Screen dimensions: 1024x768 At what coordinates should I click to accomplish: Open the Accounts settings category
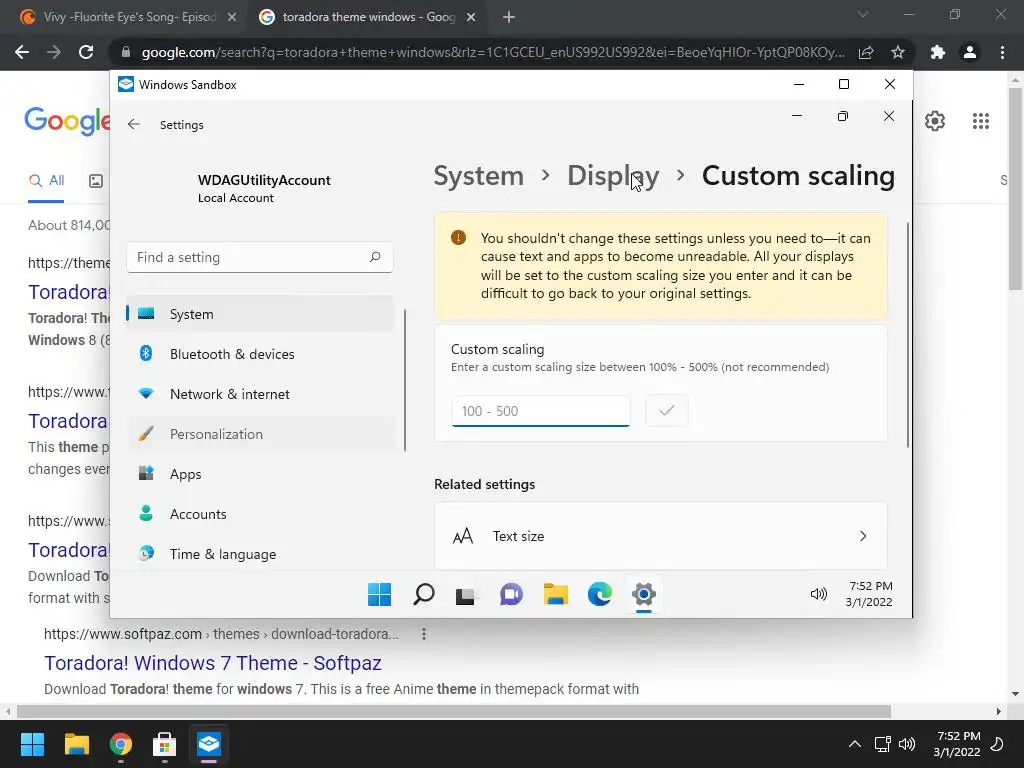point(260,514)
